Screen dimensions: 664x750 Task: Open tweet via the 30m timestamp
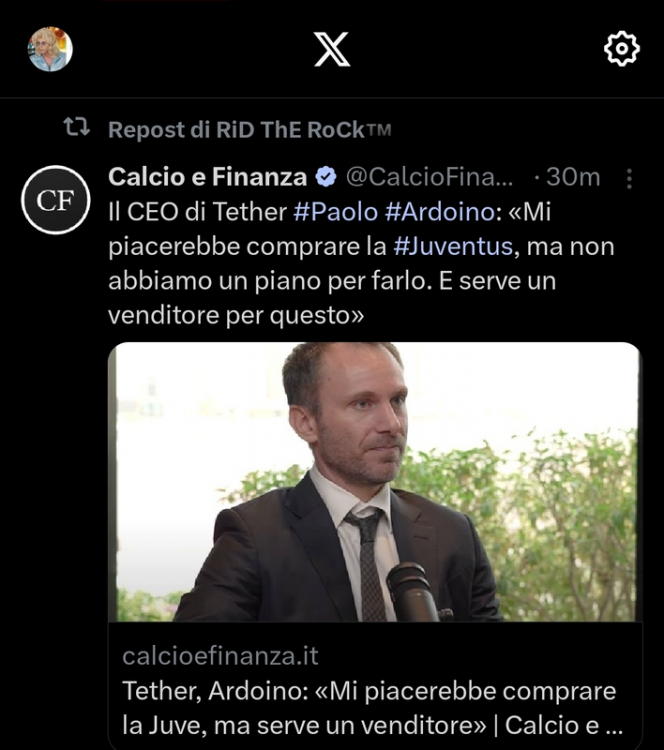pos(573,177)
